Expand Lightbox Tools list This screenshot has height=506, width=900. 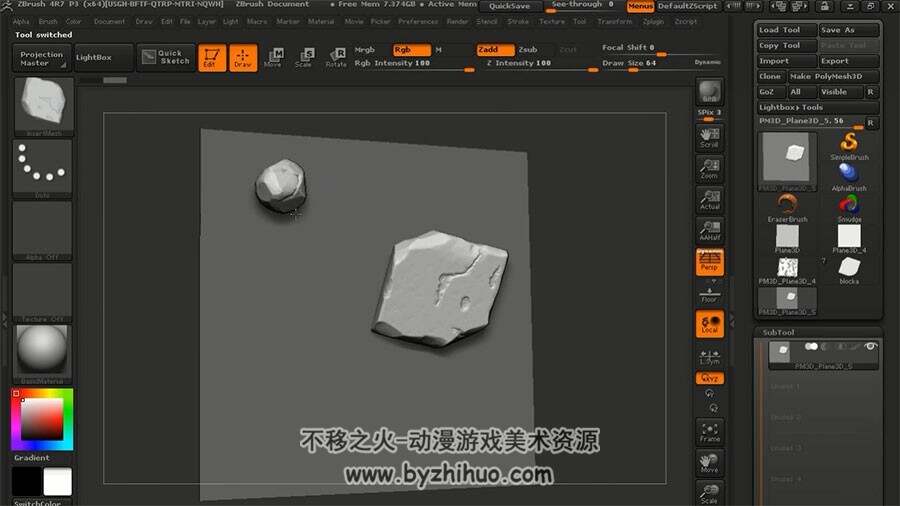(x=817, y=107)
